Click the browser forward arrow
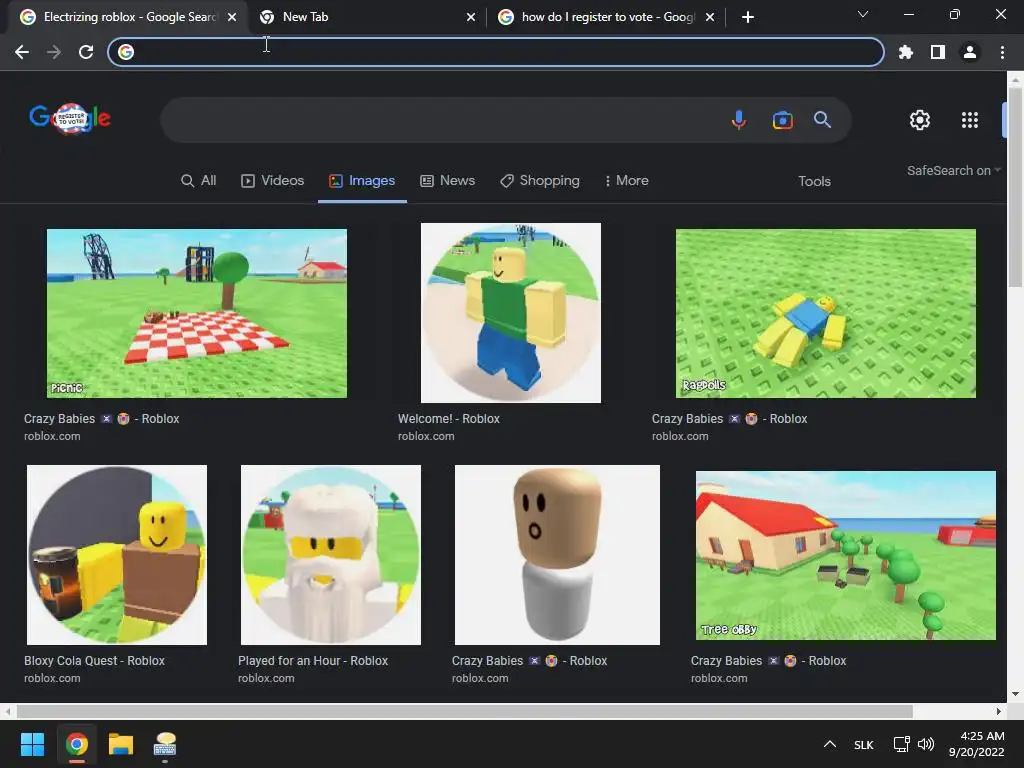Image resolution: width=1024 pixels, height=768 pixels. pyautogui.click(x=54, y=52)
